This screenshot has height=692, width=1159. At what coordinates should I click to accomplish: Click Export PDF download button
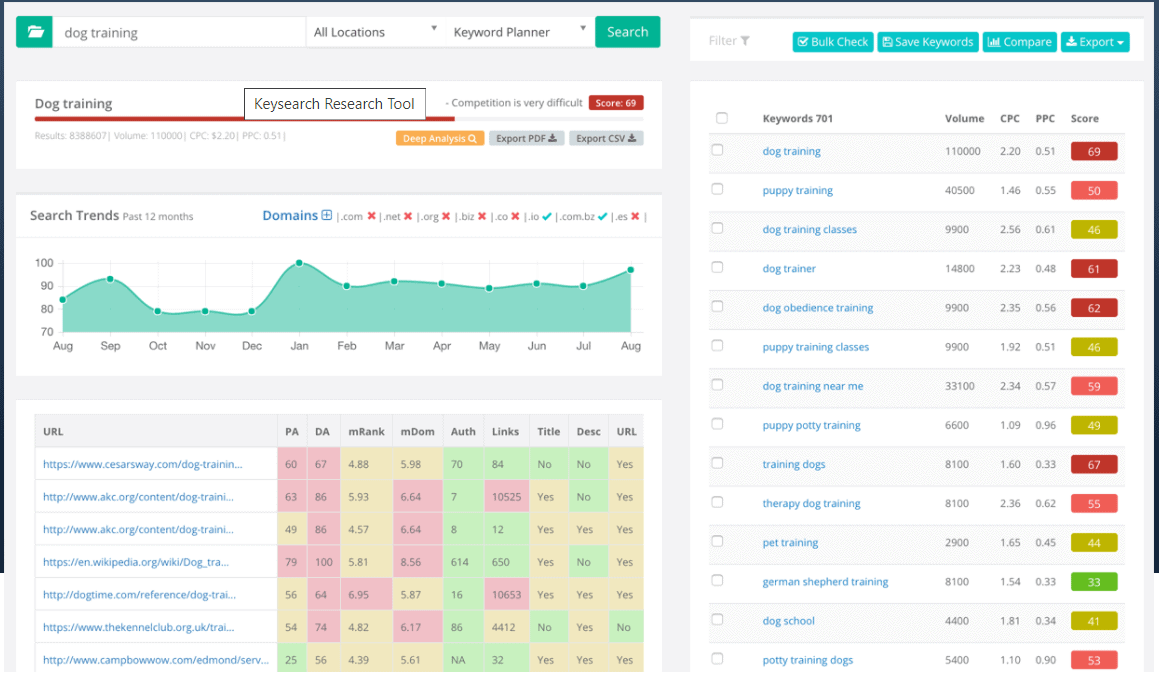526,139
